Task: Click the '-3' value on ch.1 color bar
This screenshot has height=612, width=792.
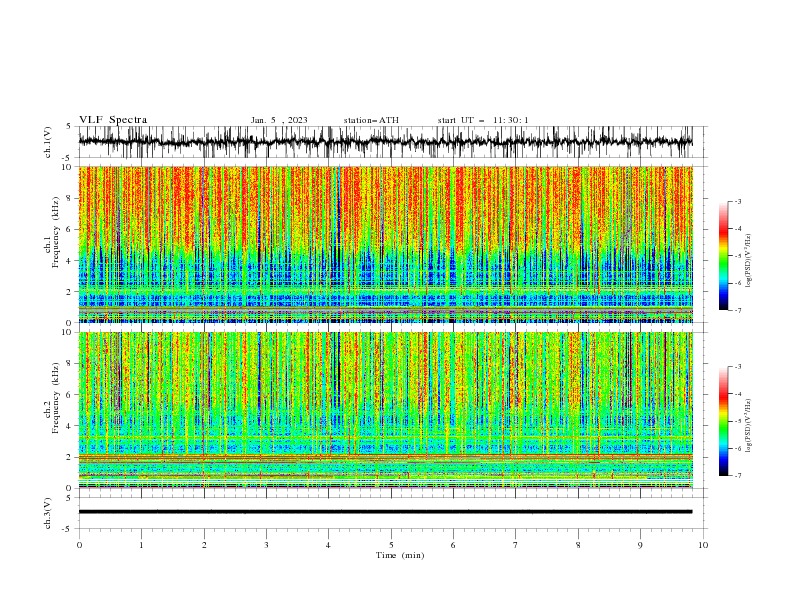Action: [737, 201]
